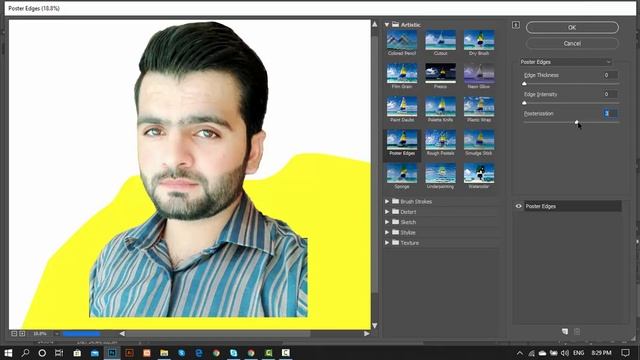Pick the Neon Glow filter

click(x=479, y=73)
